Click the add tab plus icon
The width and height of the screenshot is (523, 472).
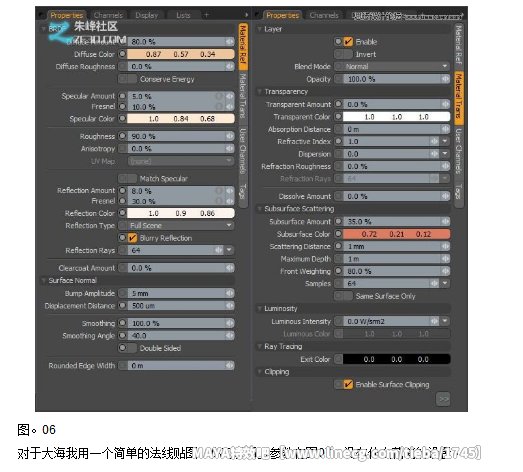[206, 15]
